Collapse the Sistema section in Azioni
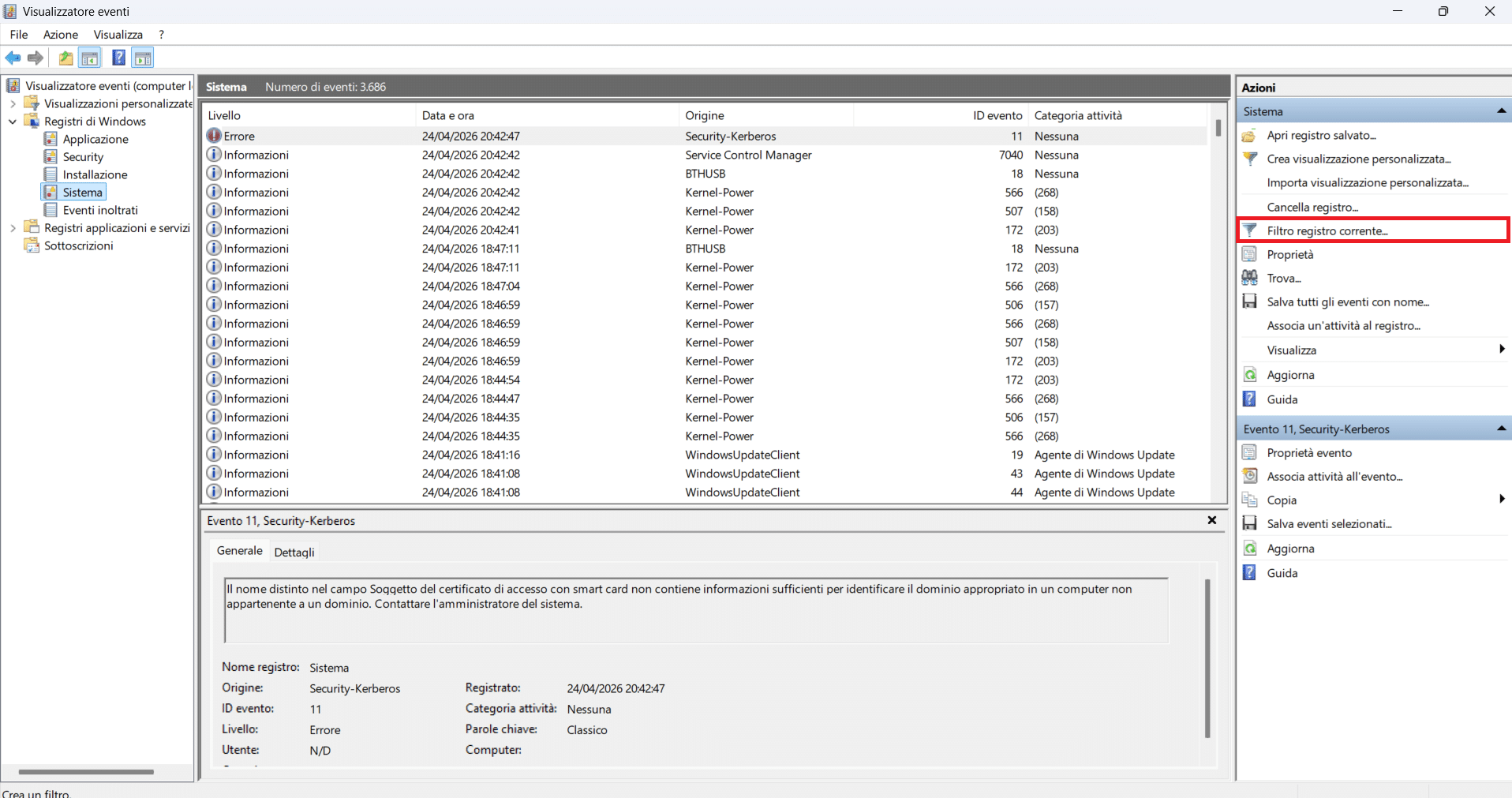This screenshot has height=798, width=1512. (x=1500, y=111)
